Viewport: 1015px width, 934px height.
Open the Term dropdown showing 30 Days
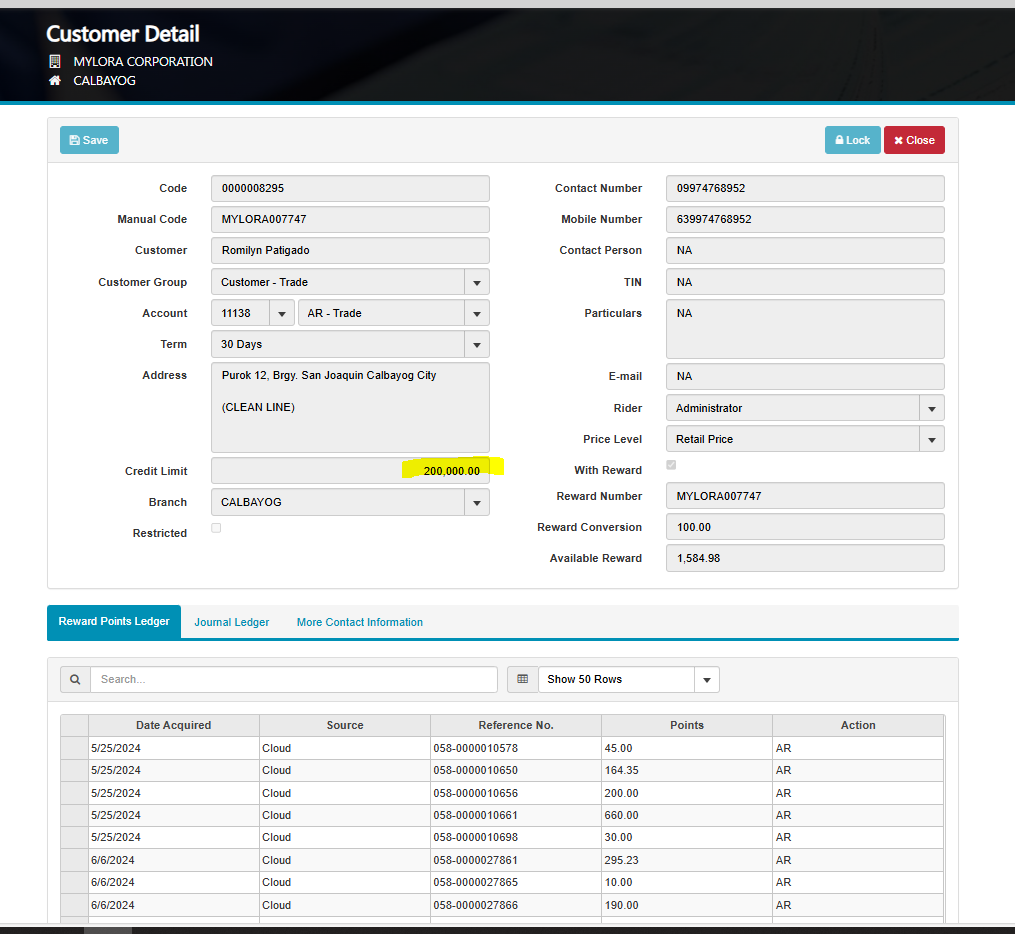pyautogui.click(x=477, y=345)
